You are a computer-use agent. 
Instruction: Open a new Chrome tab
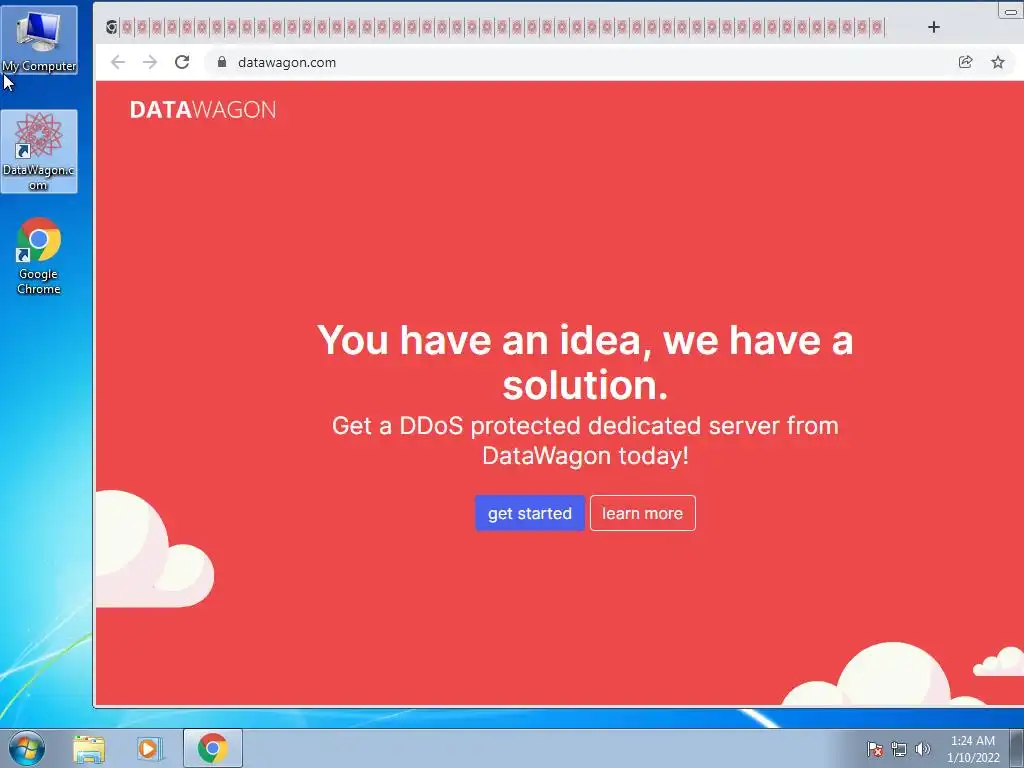click(x=934, y=27)
